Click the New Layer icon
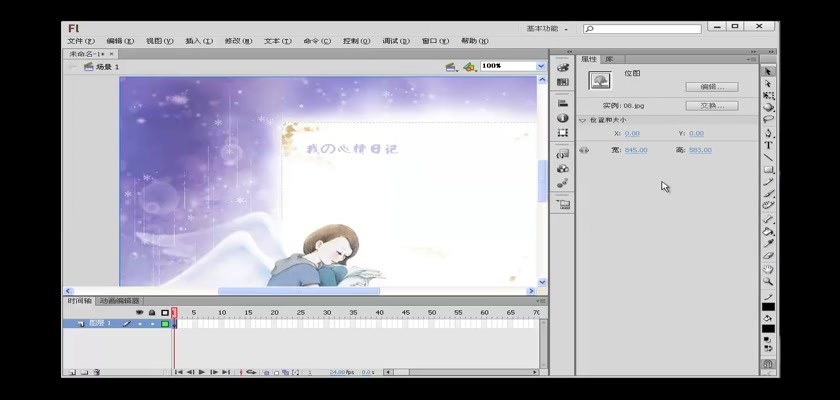The height and width of the screenshot is (400, 840). click(72, 372)
